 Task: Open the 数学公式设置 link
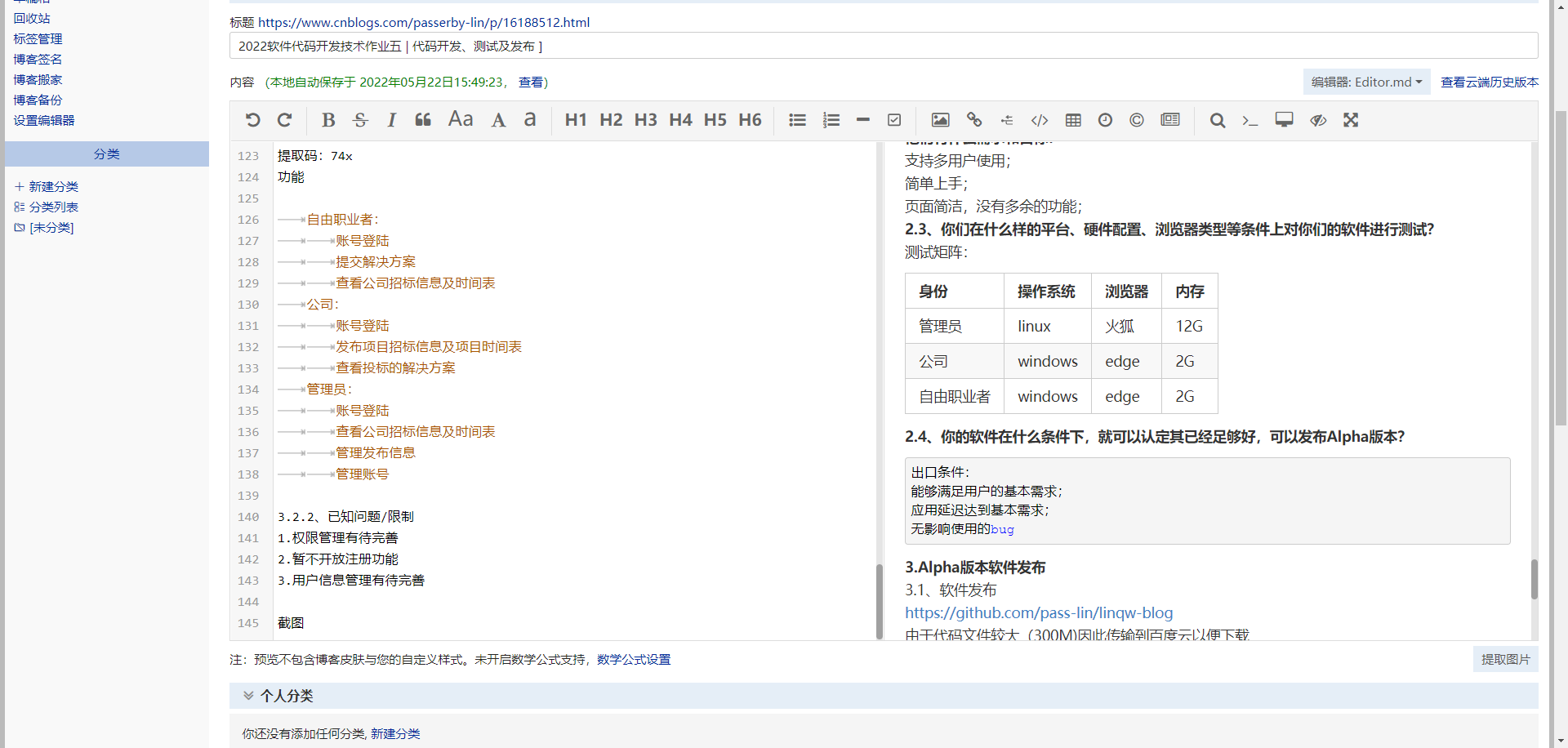point(634,659)
